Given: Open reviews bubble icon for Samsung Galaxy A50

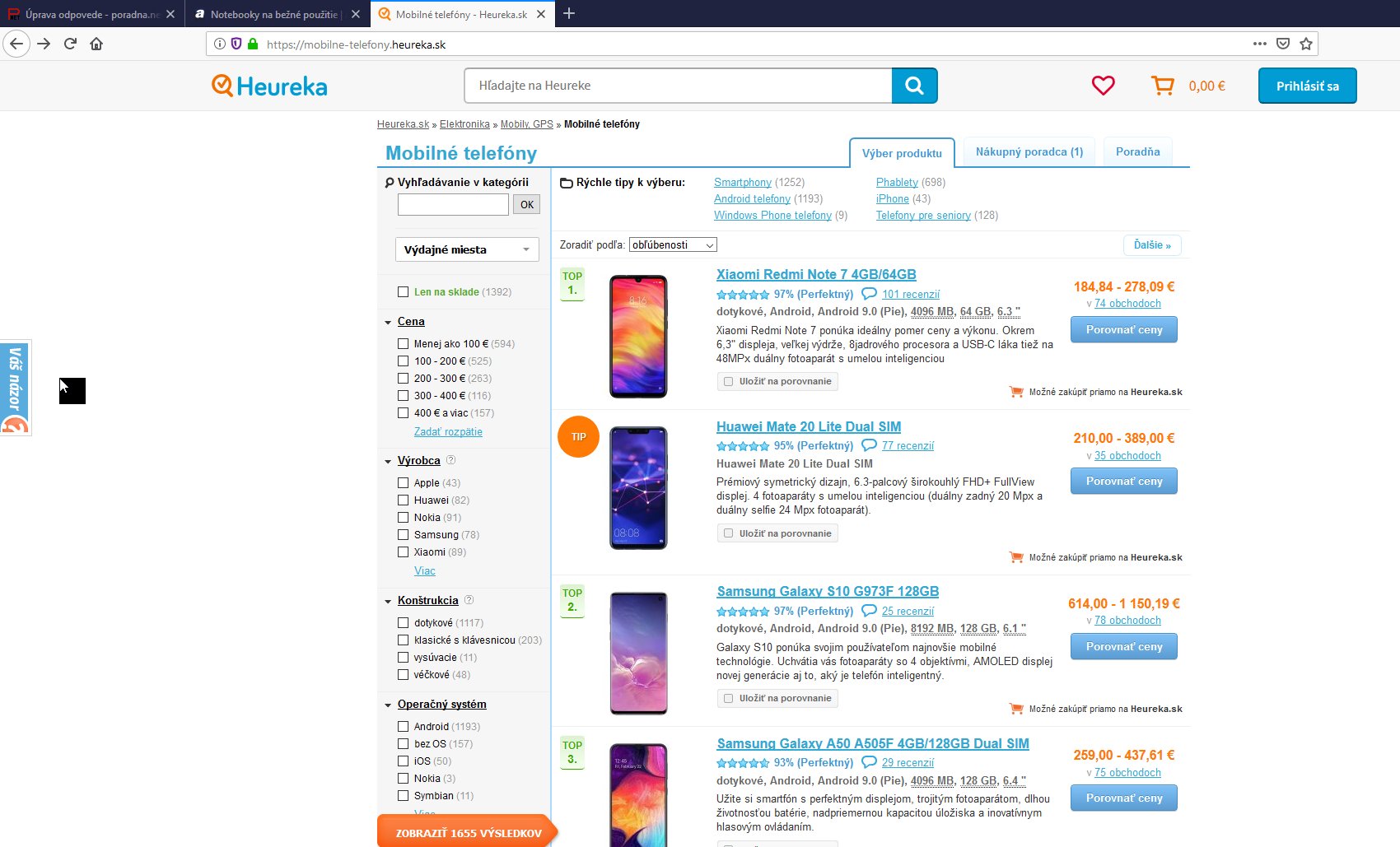Looking at the screenshot, I should (x=869, y=762).
